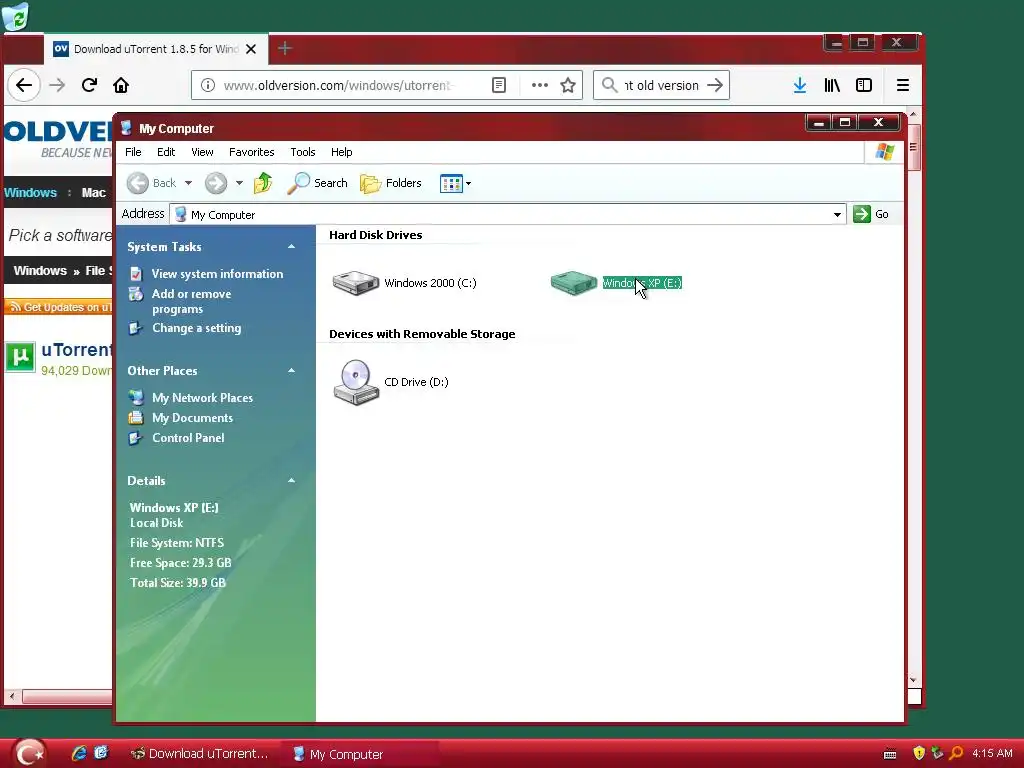Click the Firefox Home icon

pos(121,86)
